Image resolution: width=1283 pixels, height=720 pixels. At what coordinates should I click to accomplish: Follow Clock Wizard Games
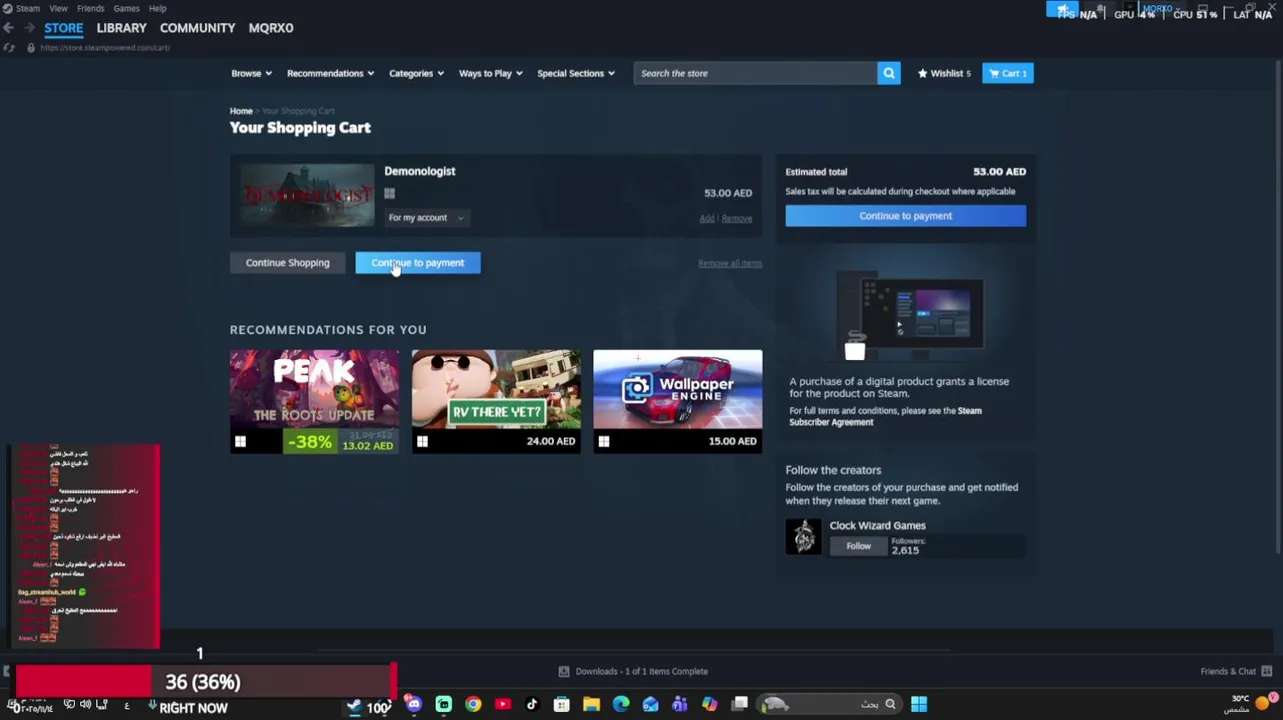pos(858,546)
